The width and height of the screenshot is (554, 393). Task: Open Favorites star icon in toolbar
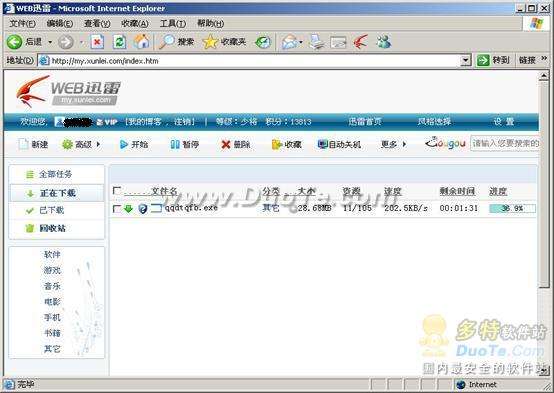click(211, 42)
